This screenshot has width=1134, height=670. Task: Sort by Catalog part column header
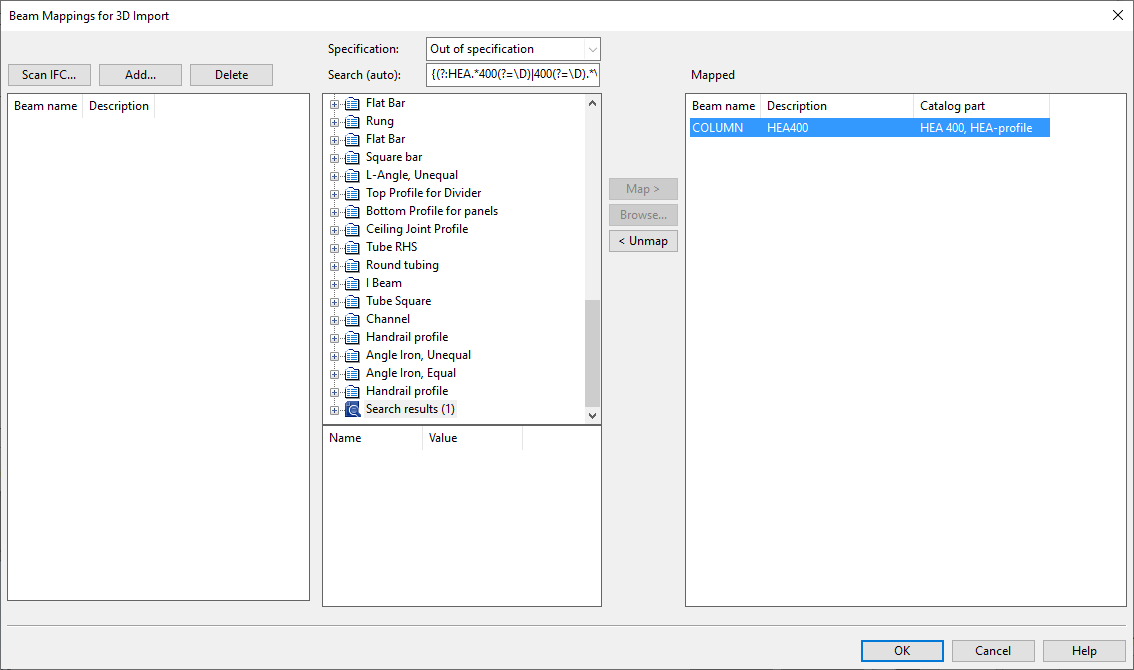tap(980, 106)
